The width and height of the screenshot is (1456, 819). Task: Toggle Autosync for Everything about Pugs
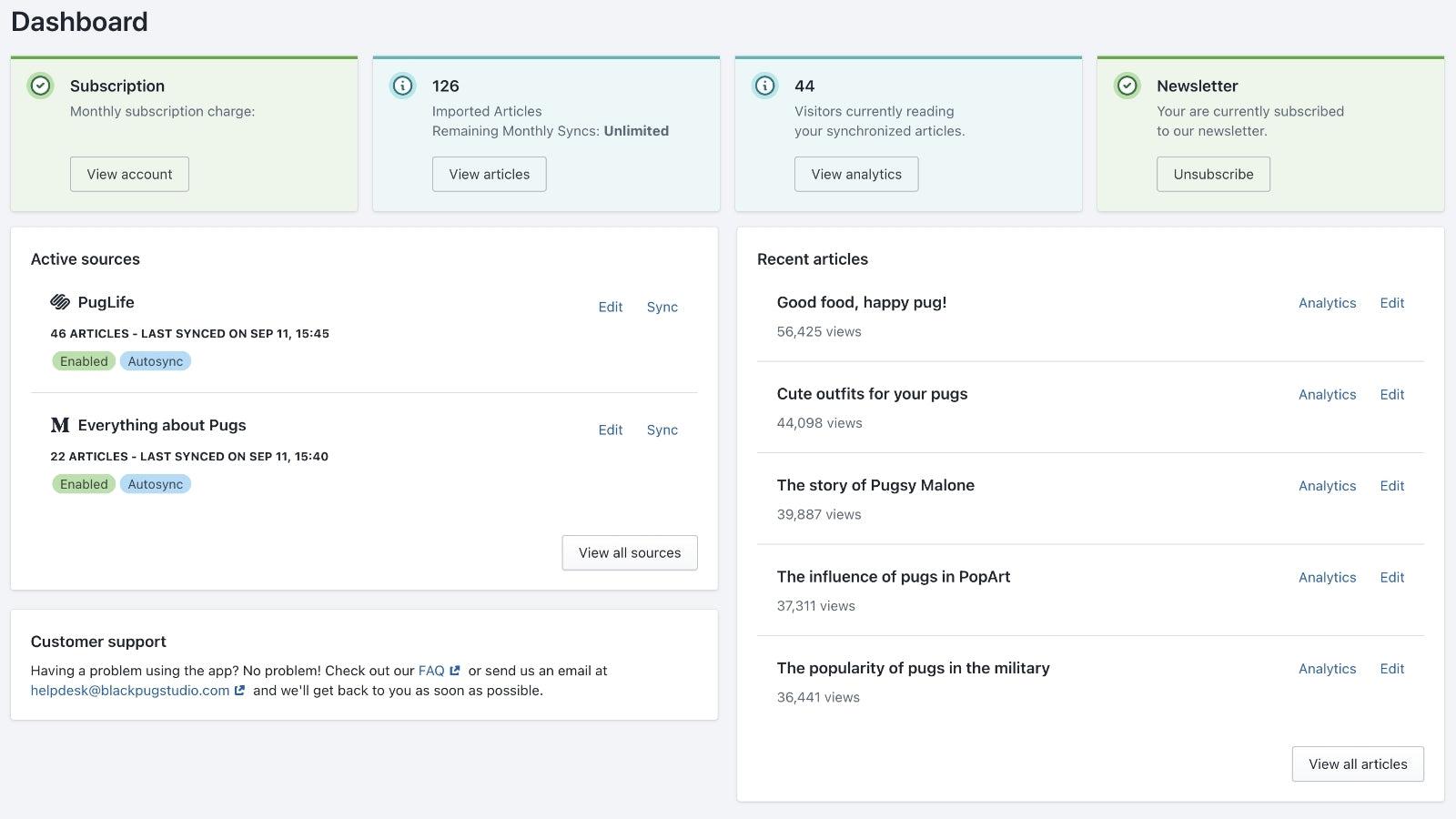point(155,483)
